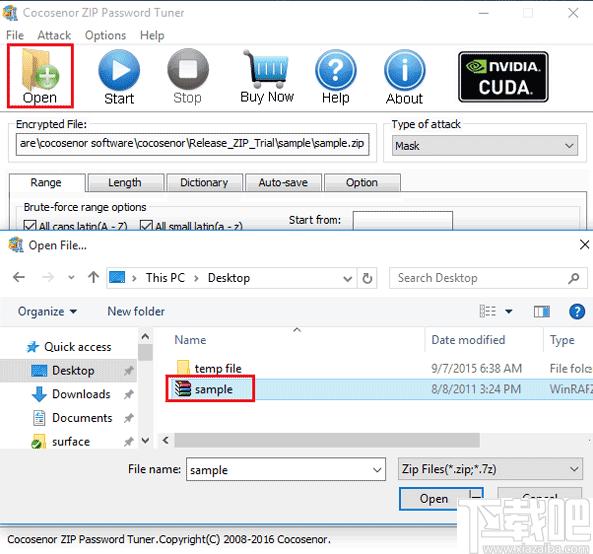Sort by Name column header
Image resolution: width=593 pixels, height=554 pixels.
[190, 340]
